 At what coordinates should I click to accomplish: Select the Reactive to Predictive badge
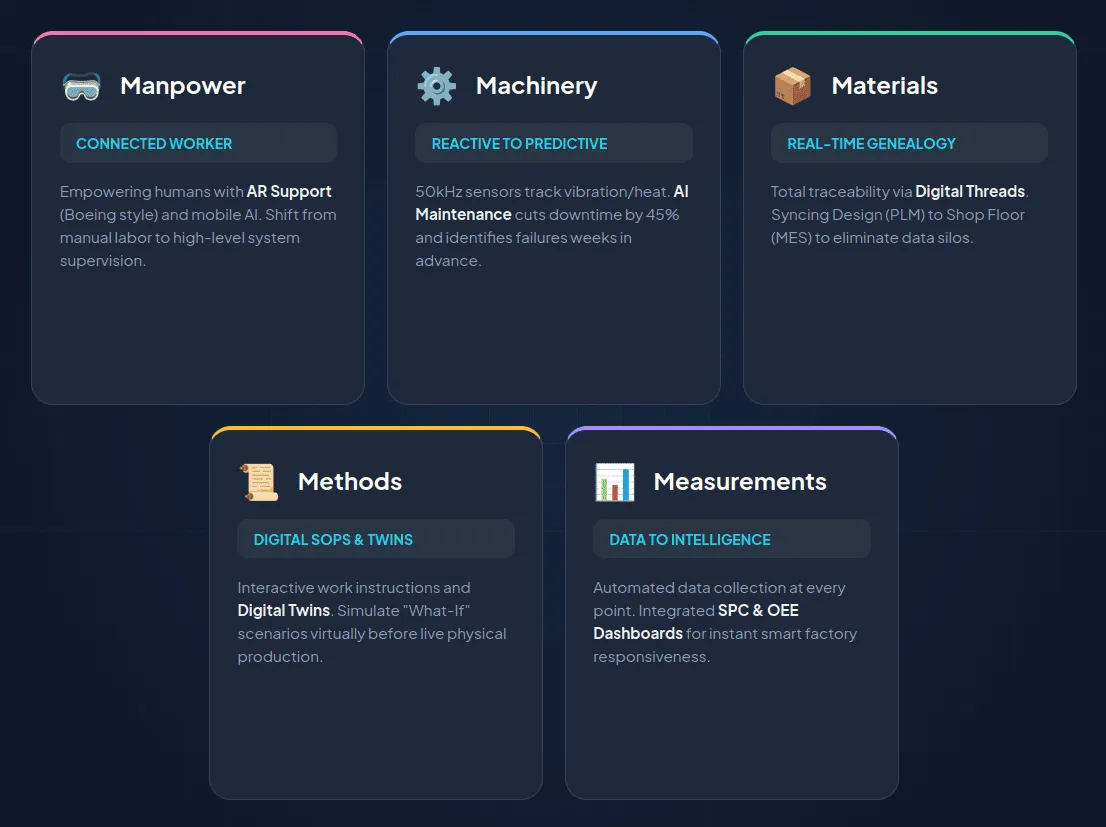tap(519, 143)
